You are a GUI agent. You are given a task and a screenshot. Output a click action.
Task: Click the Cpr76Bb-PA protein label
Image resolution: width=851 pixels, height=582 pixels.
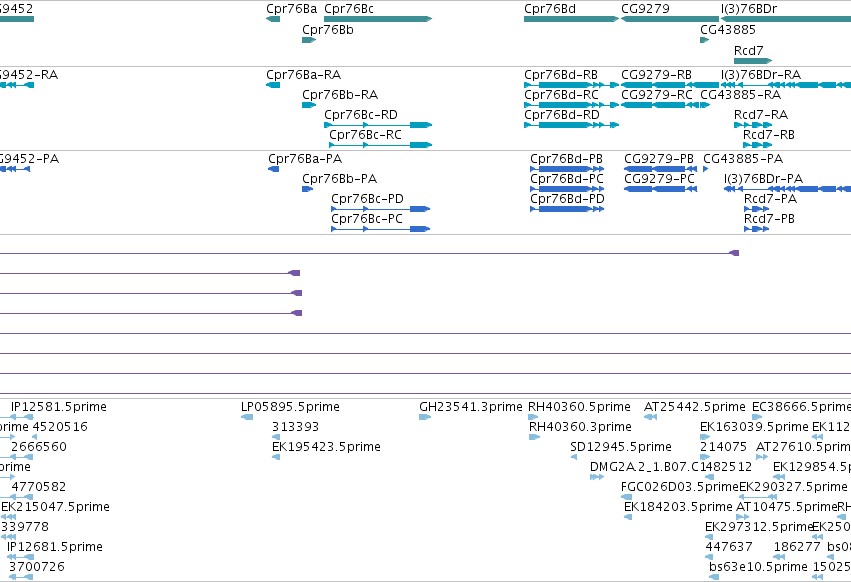[340, 179]
